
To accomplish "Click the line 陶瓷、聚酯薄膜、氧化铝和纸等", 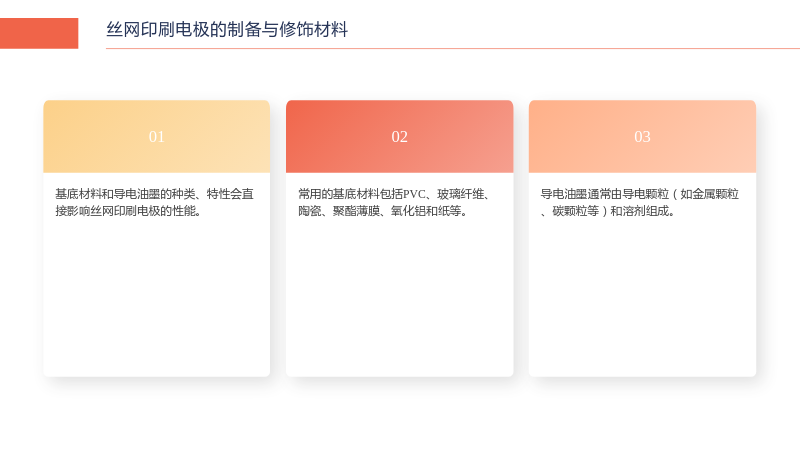I will click(383, 211).
